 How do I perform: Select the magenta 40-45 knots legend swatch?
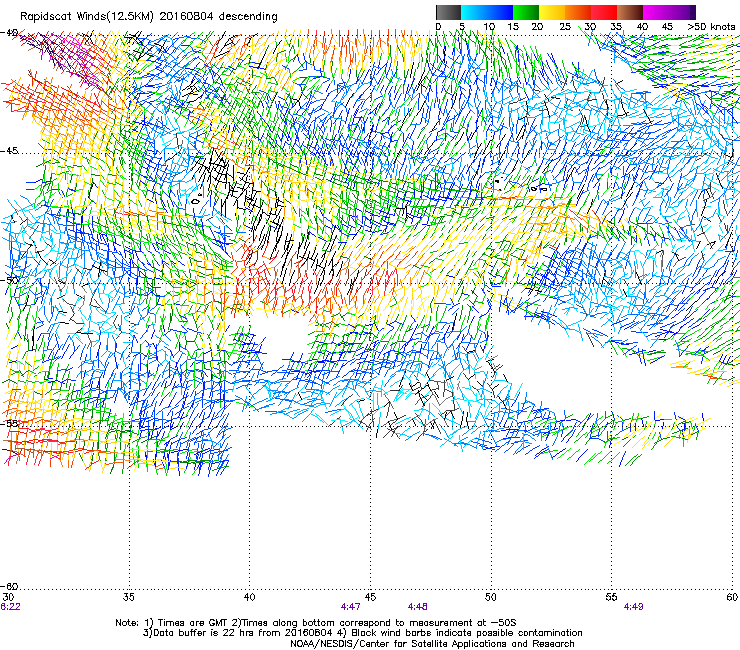(656, 12)
